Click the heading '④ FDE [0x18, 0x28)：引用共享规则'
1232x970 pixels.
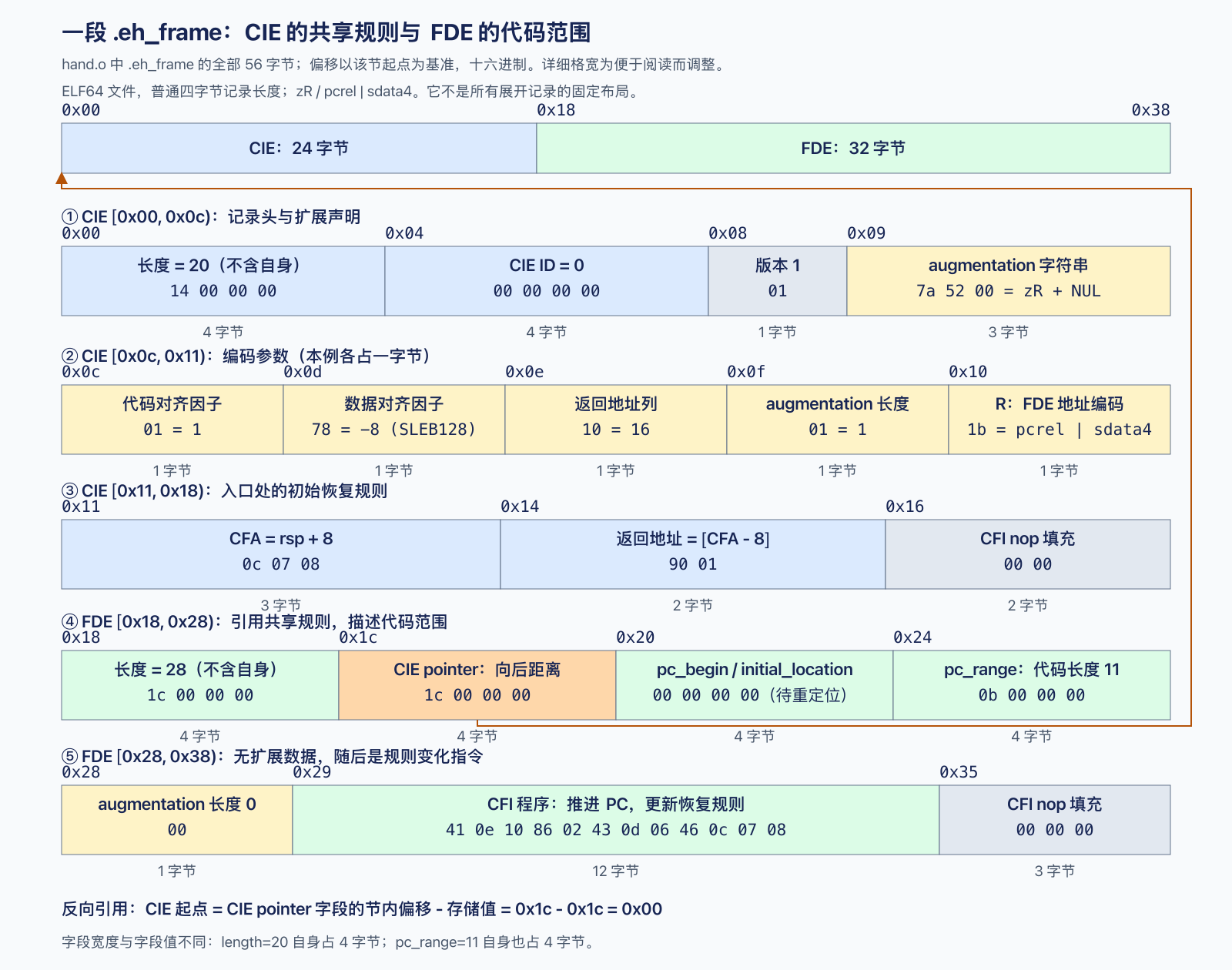254,621
